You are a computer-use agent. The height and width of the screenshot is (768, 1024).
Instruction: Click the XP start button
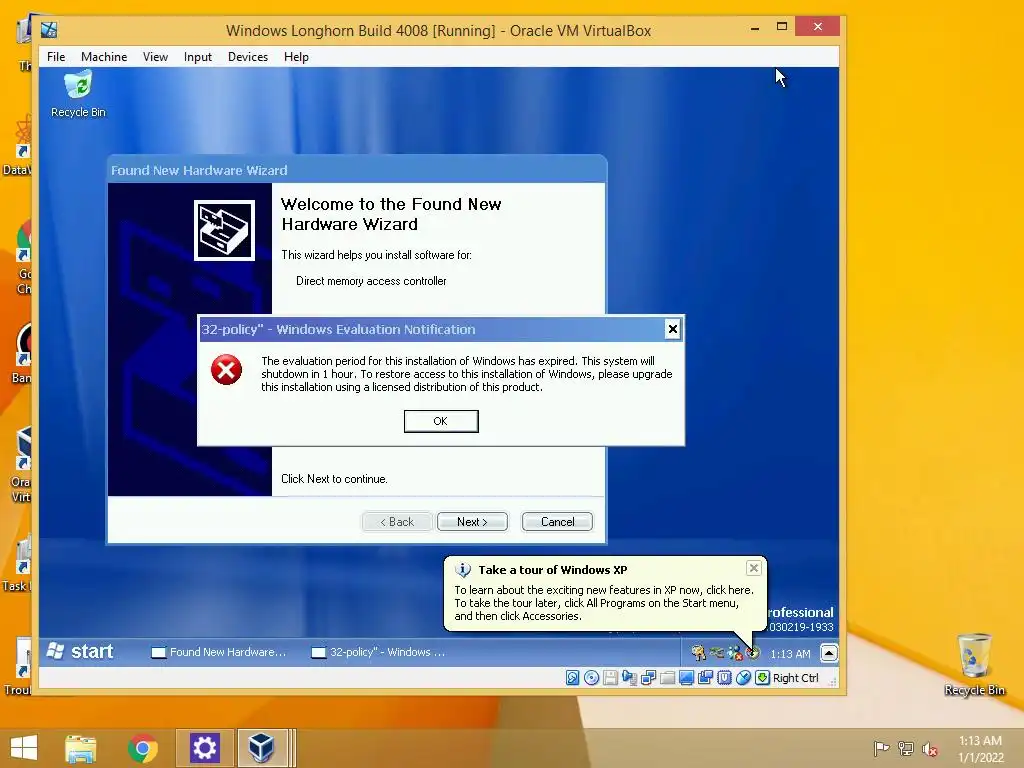81,652
